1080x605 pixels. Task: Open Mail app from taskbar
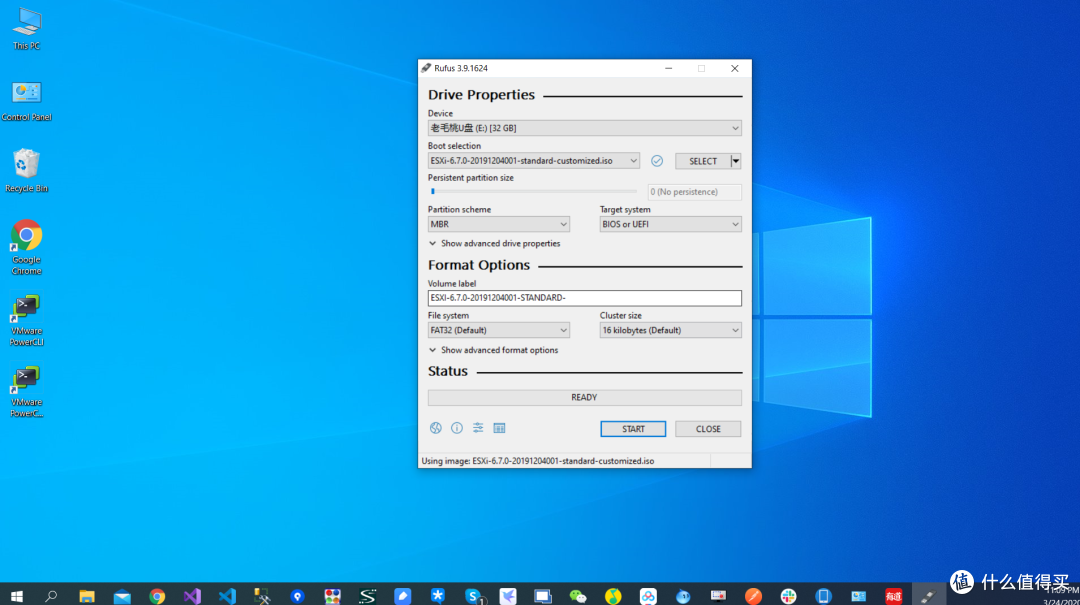122,595
